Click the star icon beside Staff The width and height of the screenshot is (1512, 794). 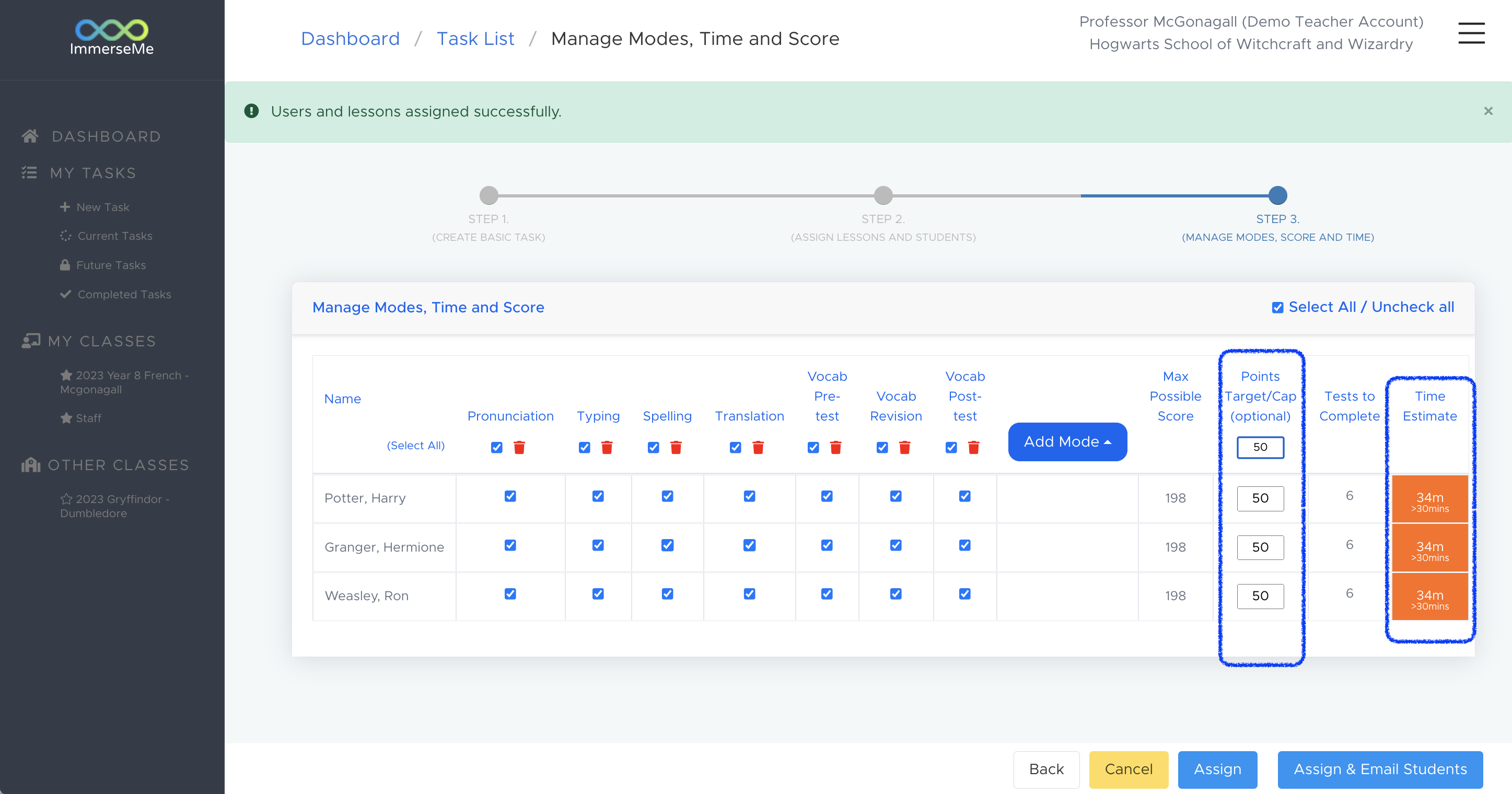point(66,418)
